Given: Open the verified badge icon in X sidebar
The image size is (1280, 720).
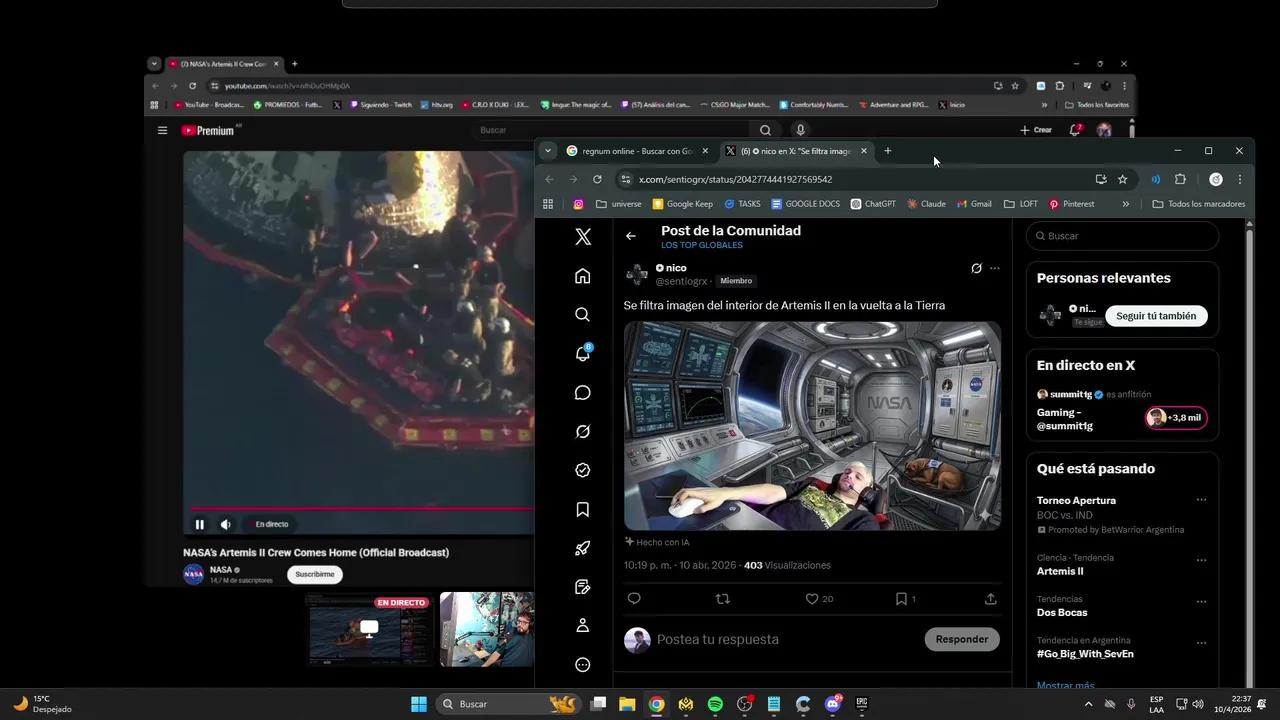Looking at the screenshot, I should tap(583, 470).
